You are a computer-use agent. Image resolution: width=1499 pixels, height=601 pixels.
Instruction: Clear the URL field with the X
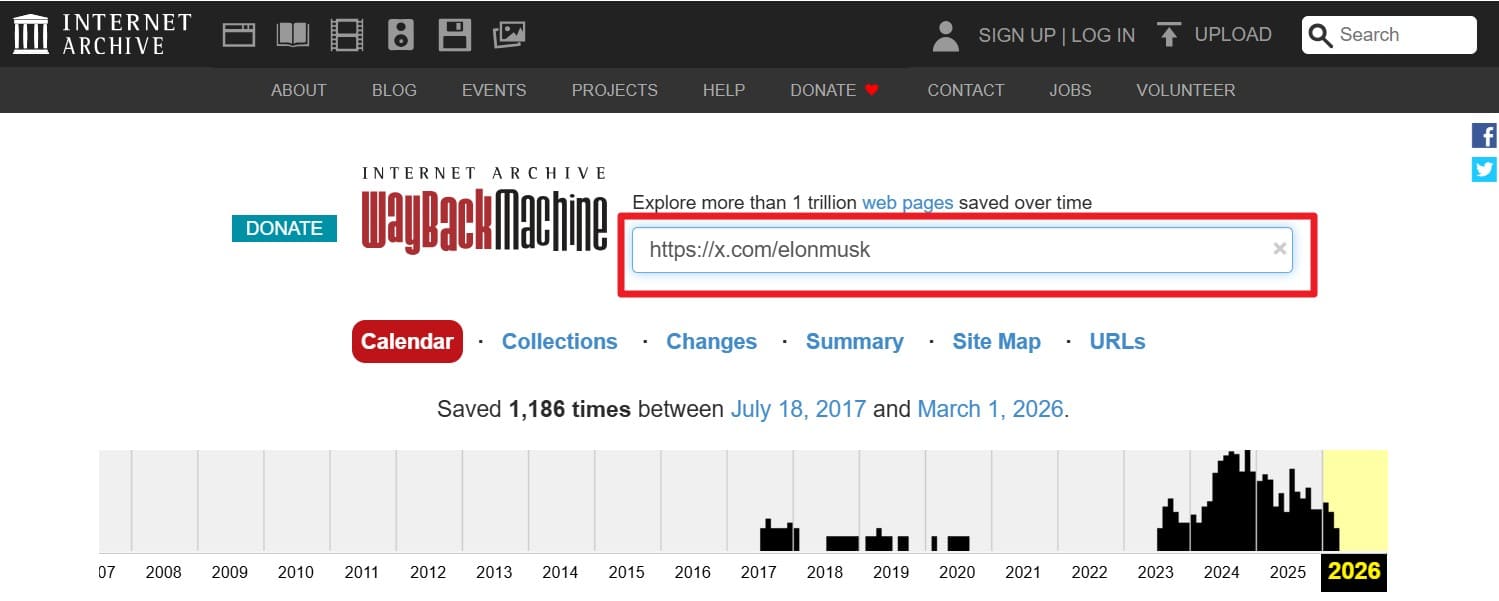(x=1279, y=249)
